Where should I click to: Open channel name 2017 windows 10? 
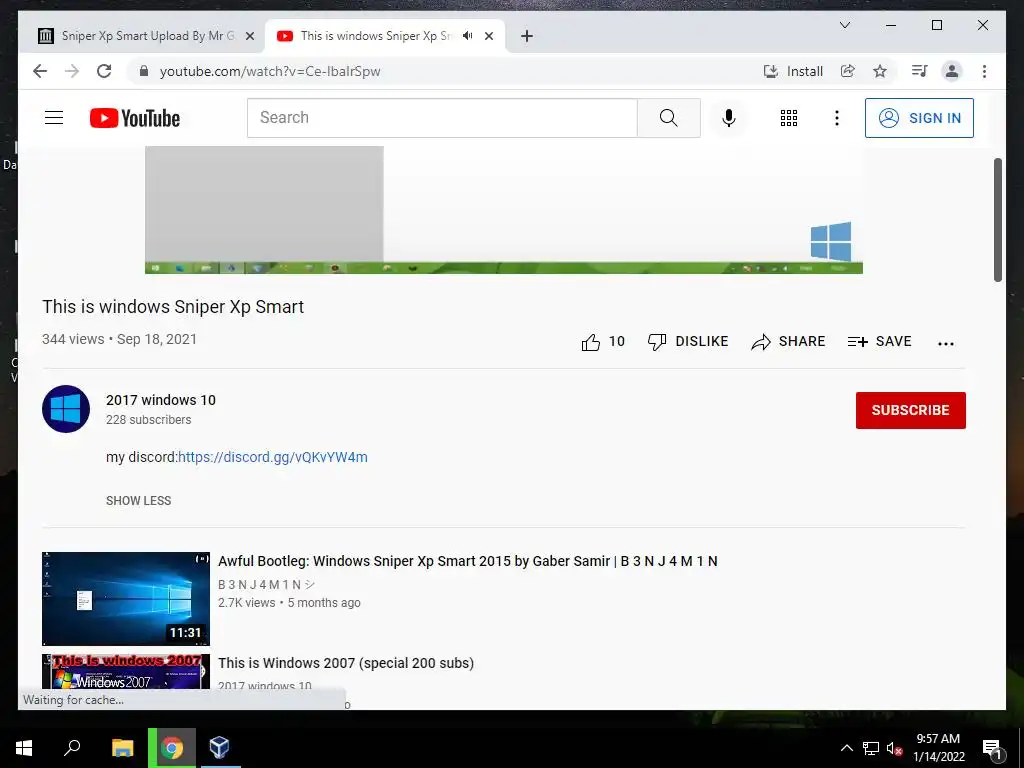pyautogui.click(x=161, y=400)
